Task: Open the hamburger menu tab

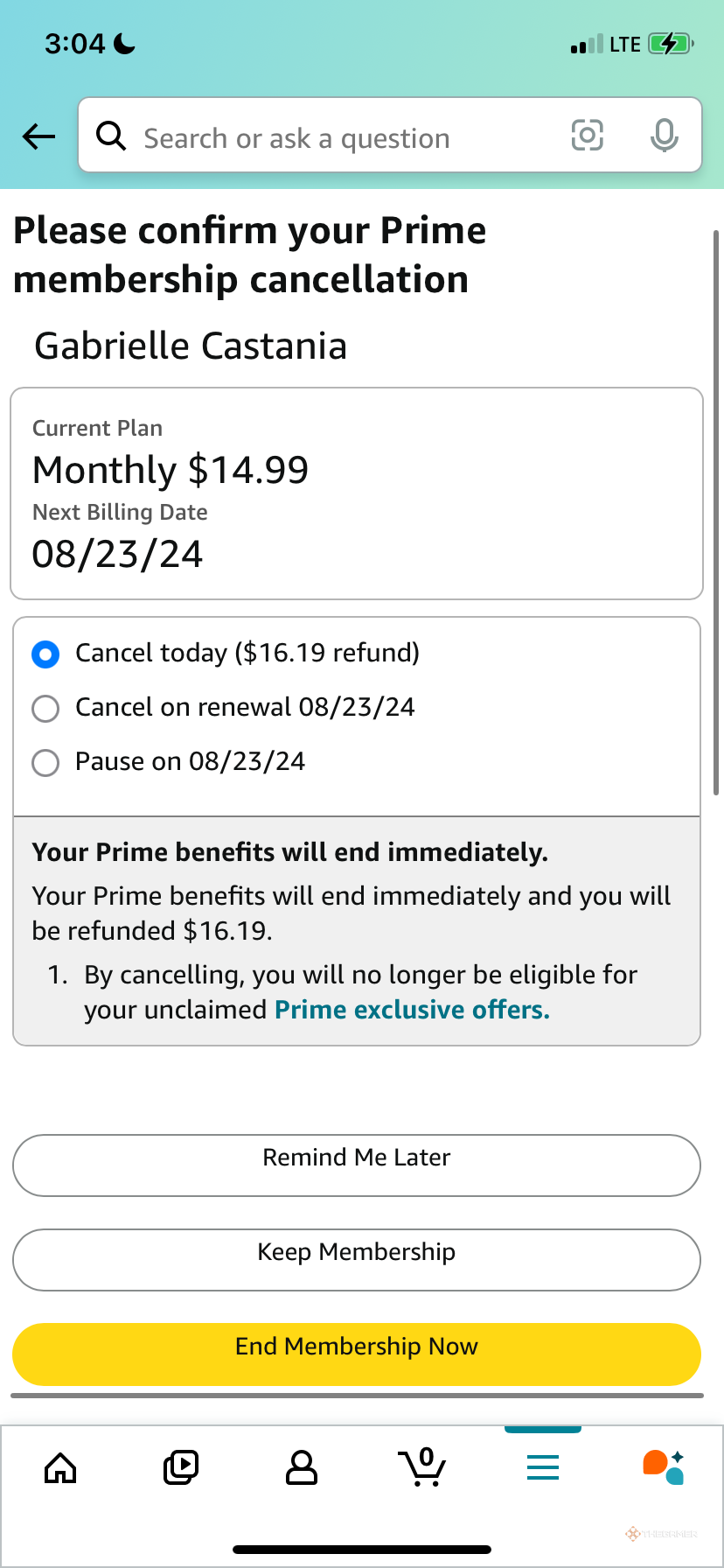Action: [x=543, y=1467]
